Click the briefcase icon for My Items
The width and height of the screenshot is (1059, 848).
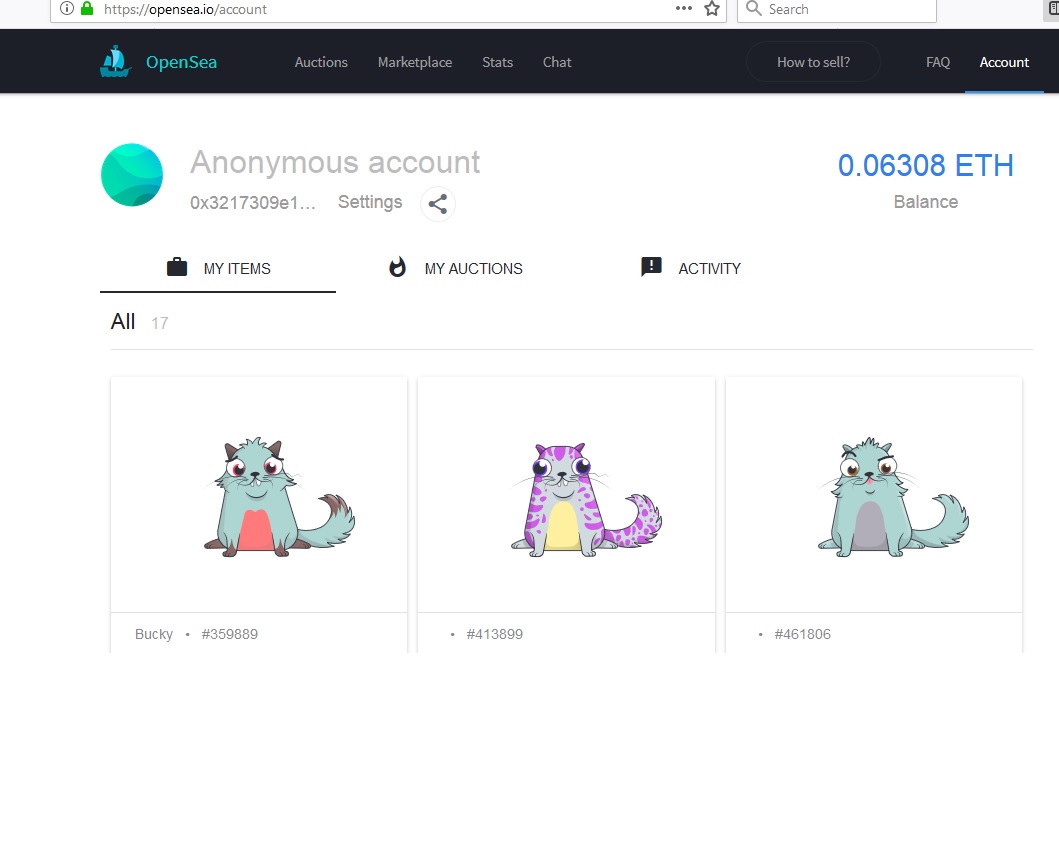pyautogui.click(x=177, y=267)
